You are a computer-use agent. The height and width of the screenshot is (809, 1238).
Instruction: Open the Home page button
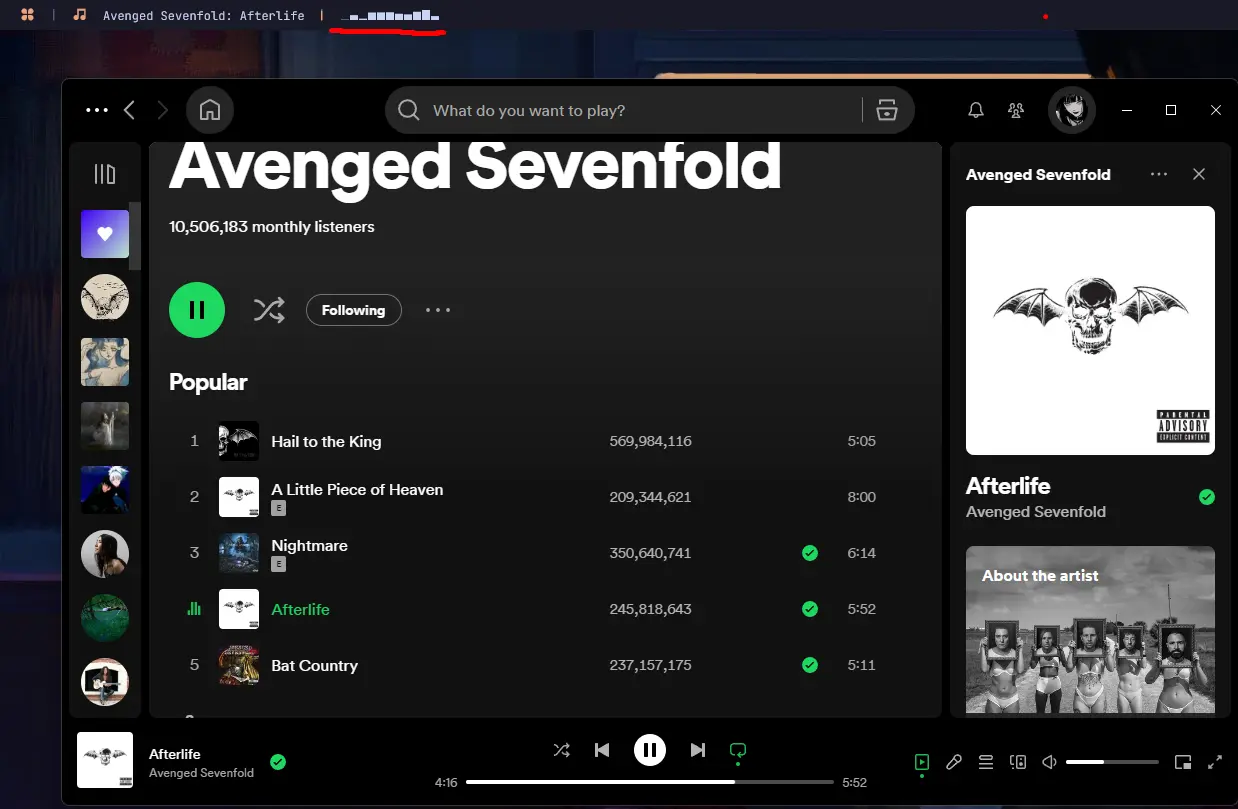210,110
